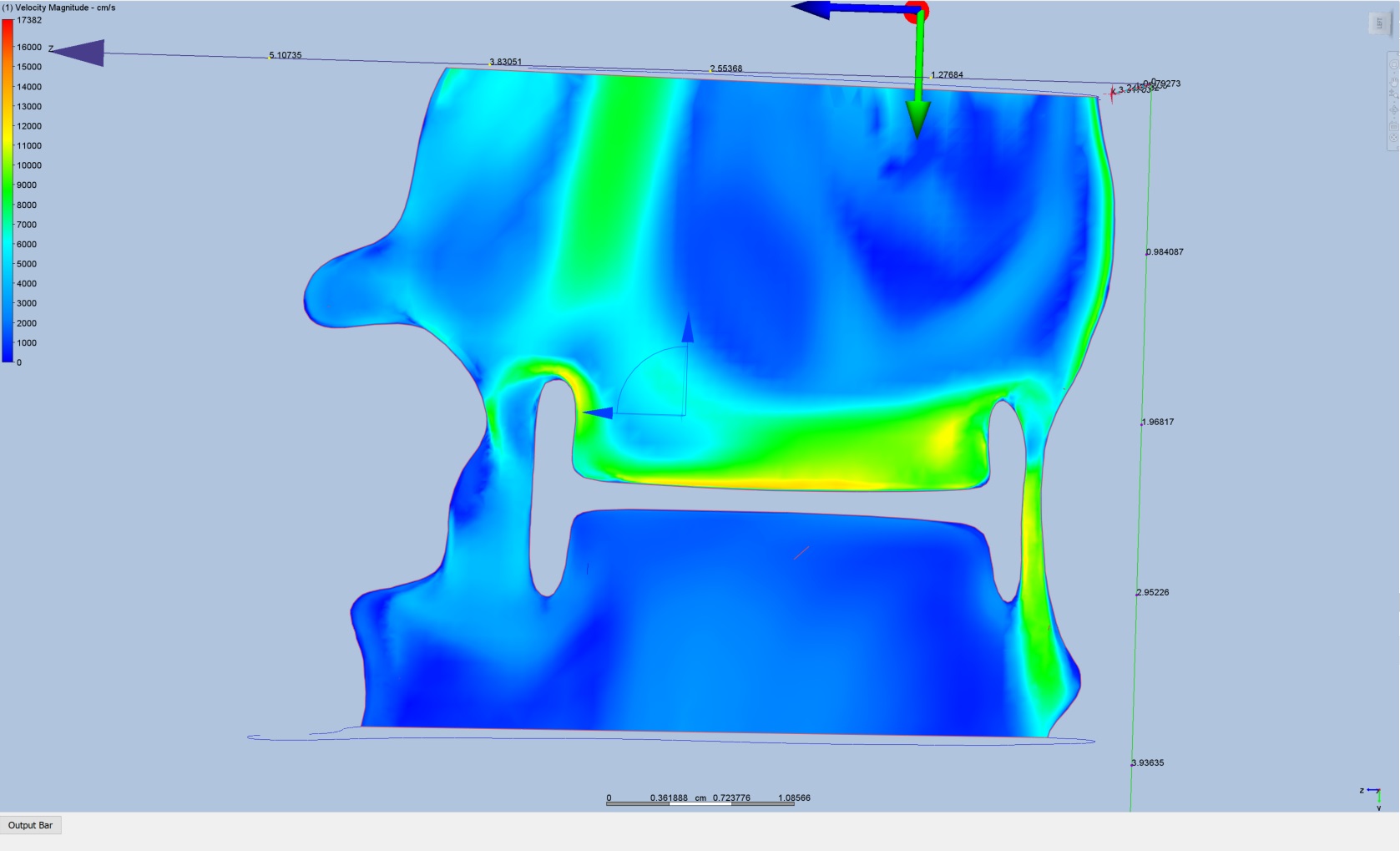Click the horizontal axis label 1.27684
The width and height of the screenshot is (1400, 851).
pyautogui.click(x=948, y=75)
